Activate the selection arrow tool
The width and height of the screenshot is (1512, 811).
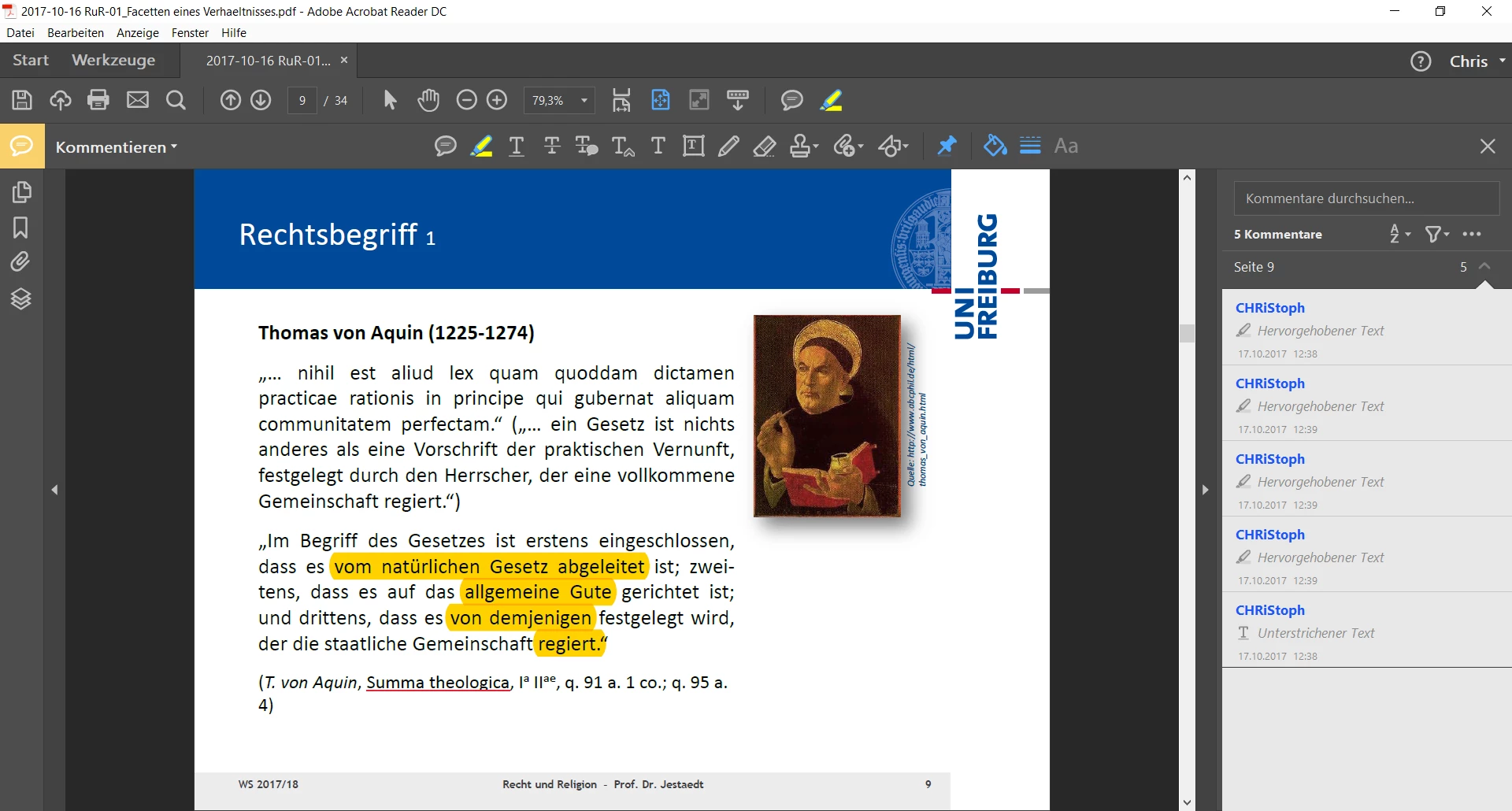point(390,100)
